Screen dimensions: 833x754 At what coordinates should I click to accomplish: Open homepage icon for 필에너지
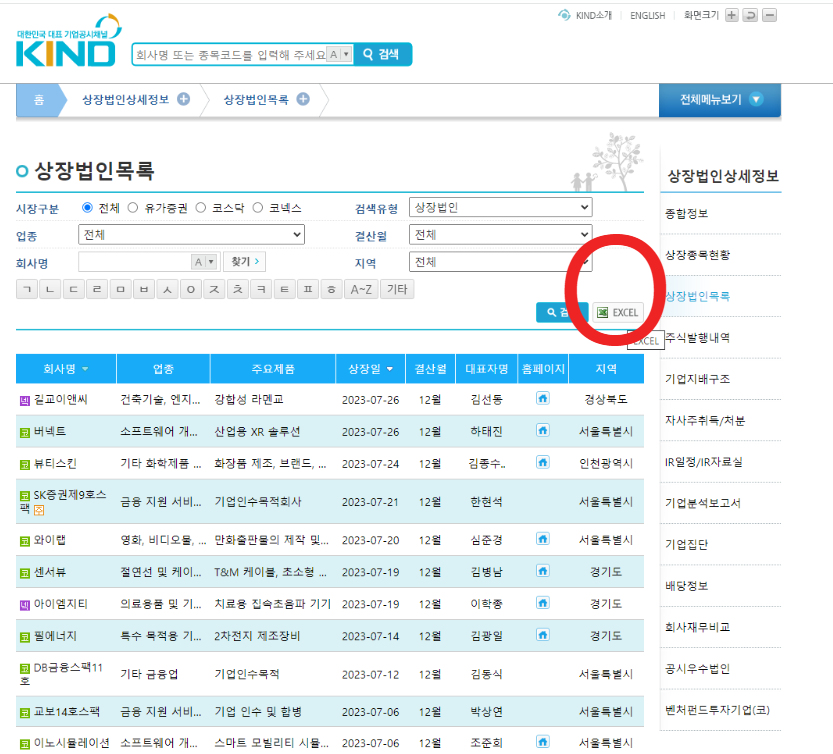point(542,634)
